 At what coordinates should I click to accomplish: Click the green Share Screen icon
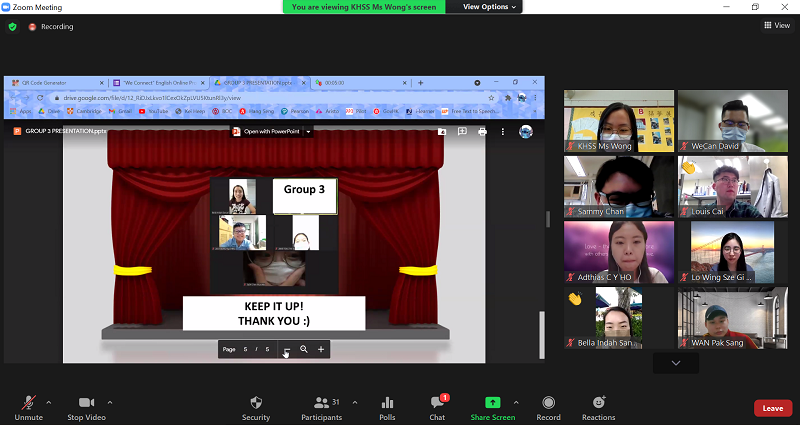492,403
